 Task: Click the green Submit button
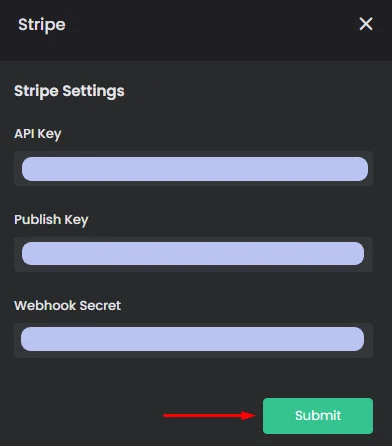pos(318,416)
